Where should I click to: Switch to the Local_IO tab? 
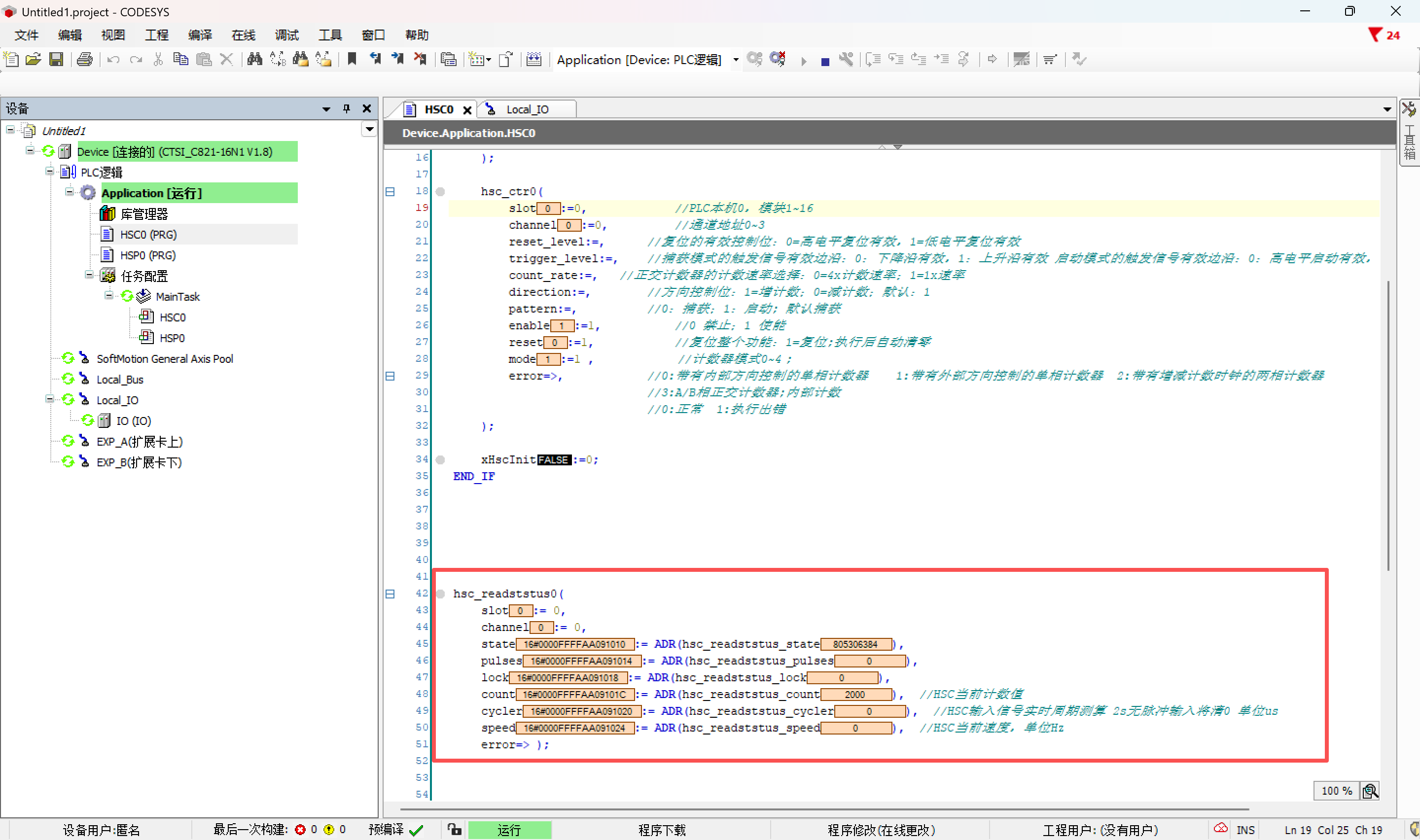coord(527,109)
